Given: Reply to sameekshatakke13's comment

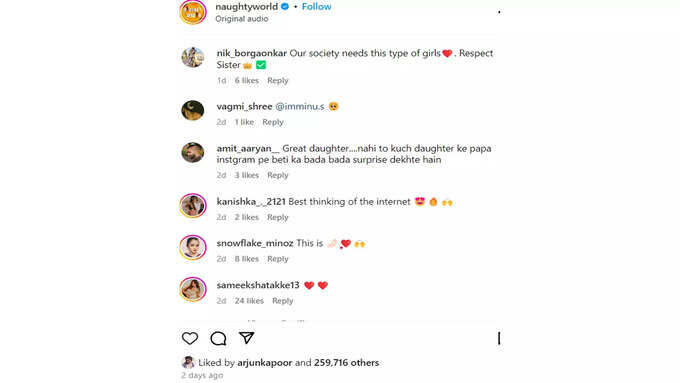Looking at the screenshot, I should pyautogui.click(x=282, y=301).
